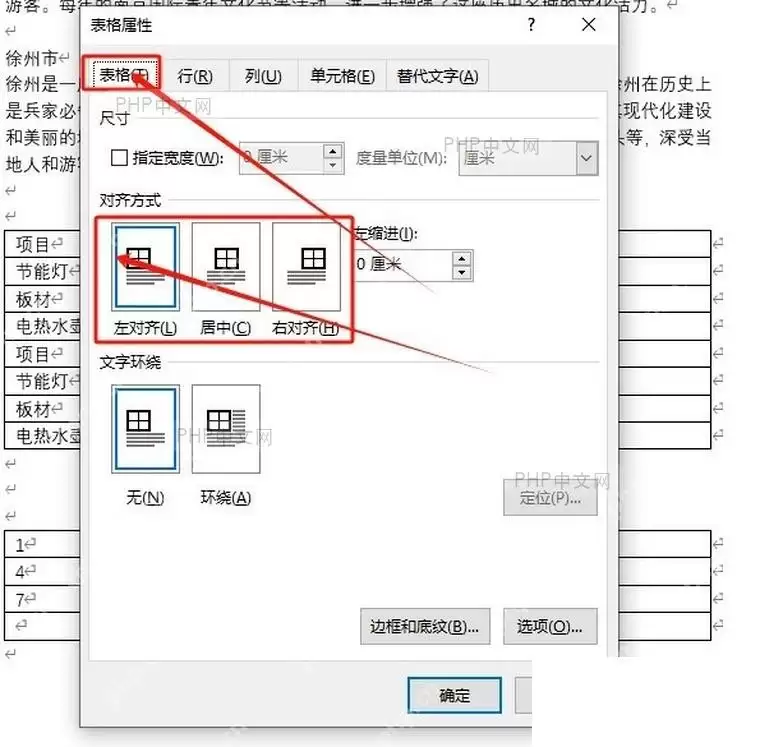Viewport: 760px width, 747px height.
Task: Select 环绕(A) text wrapping icon
Action: (x=226, y=429)
